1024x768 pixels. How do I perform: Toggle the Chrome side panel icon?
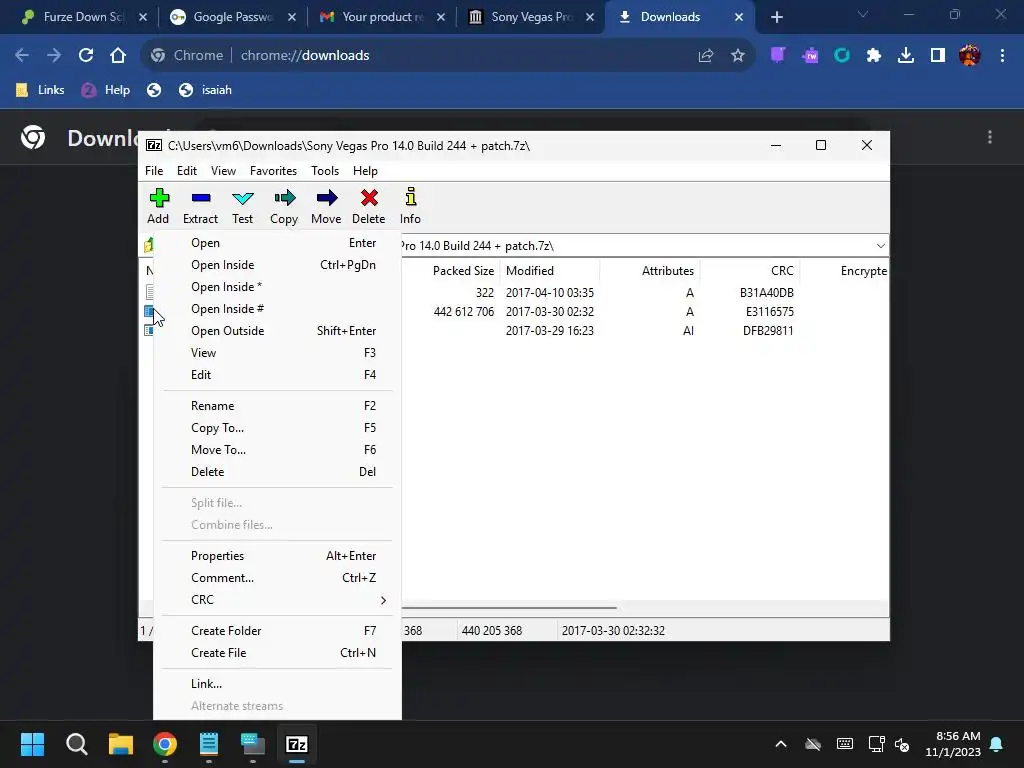tap(938, 56)
